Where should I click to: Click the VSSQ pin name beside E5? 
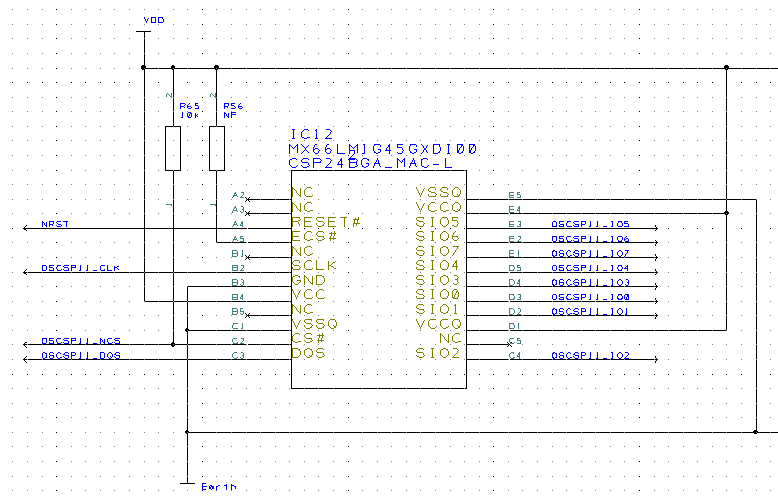(439, 192)
